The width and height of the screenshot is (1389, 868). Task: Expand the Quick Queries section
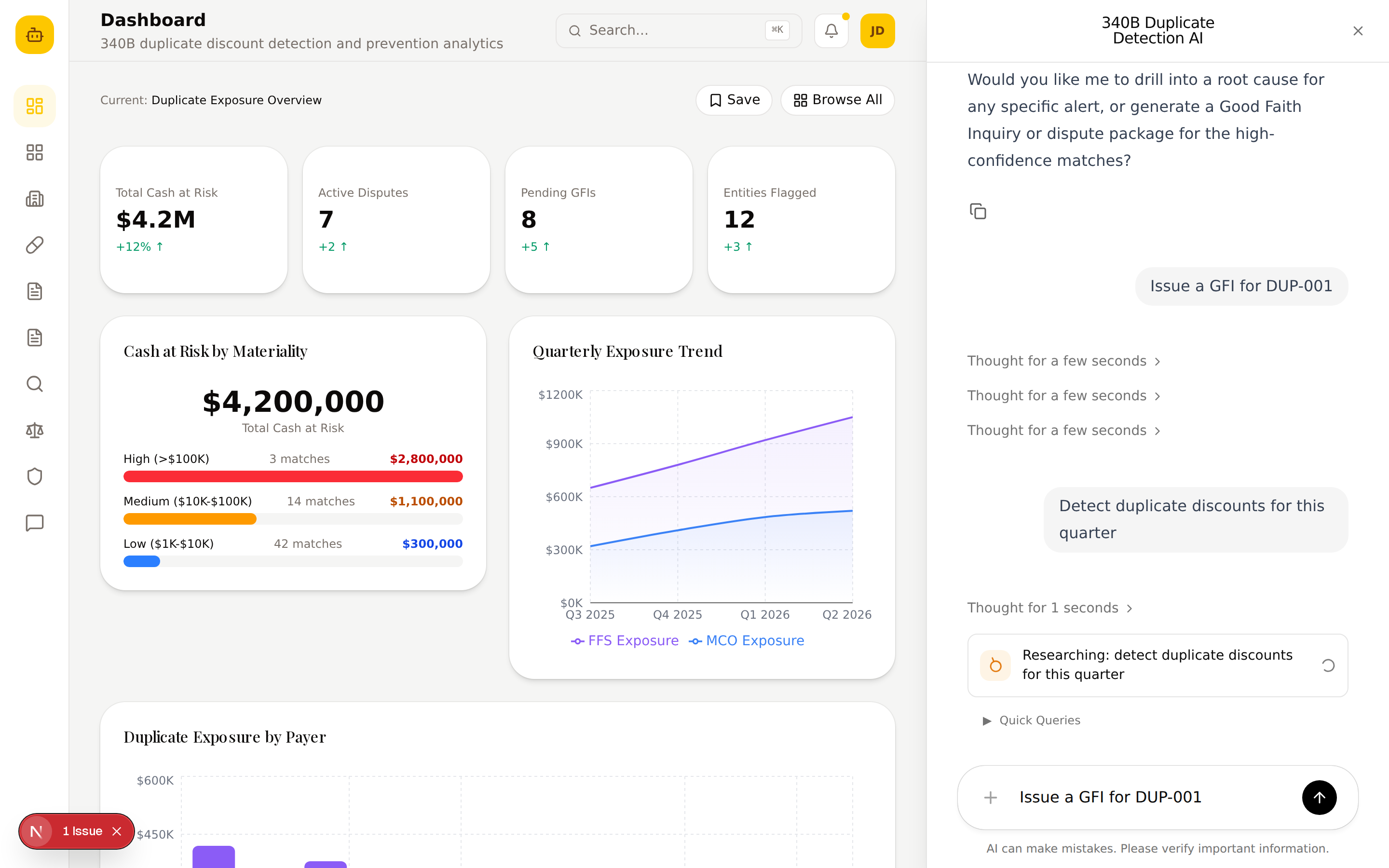click(x=1032, y=720)
